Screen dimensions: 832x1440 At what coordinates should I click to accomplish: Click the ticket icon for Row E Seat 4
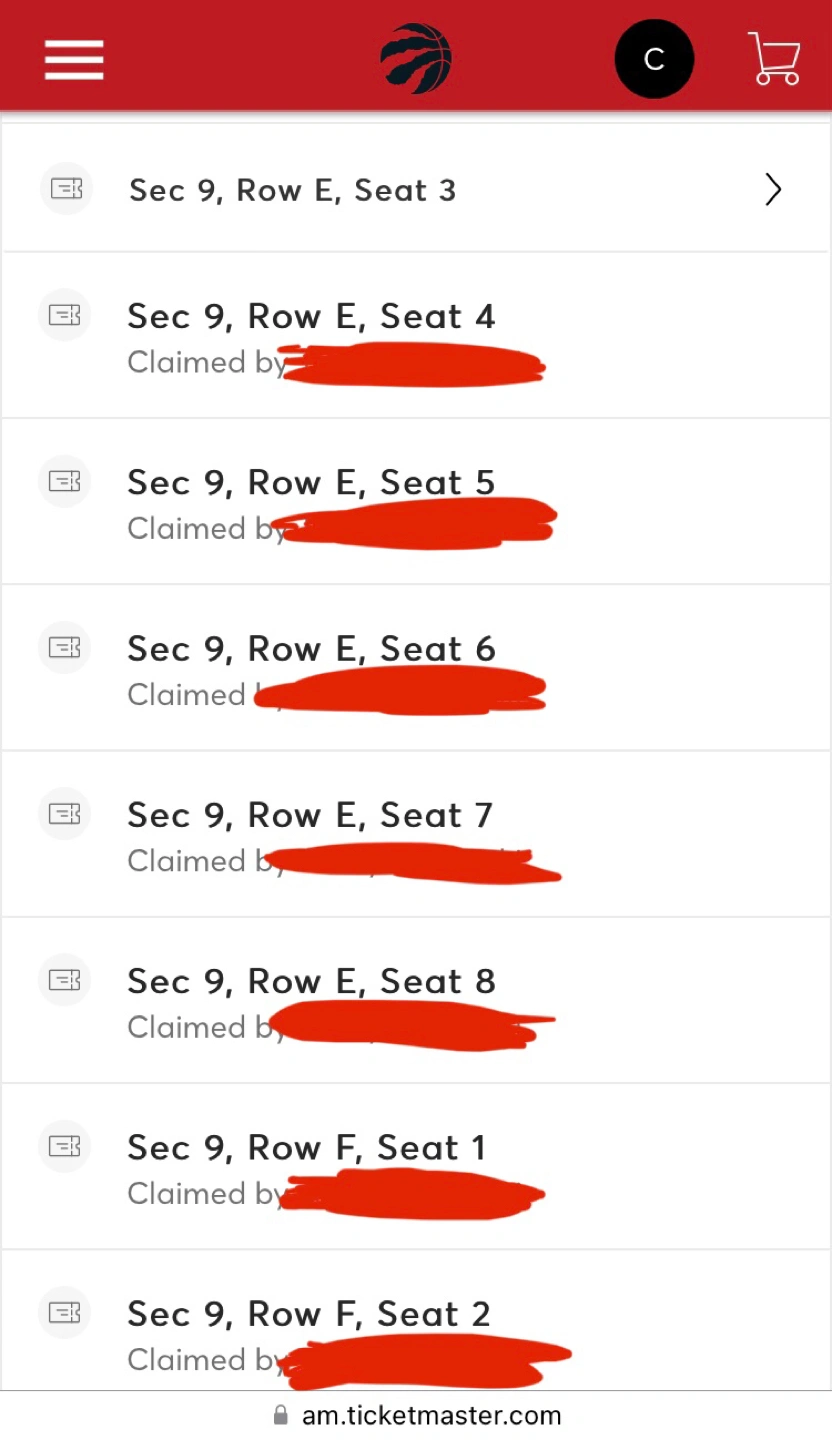pos(65,315)
